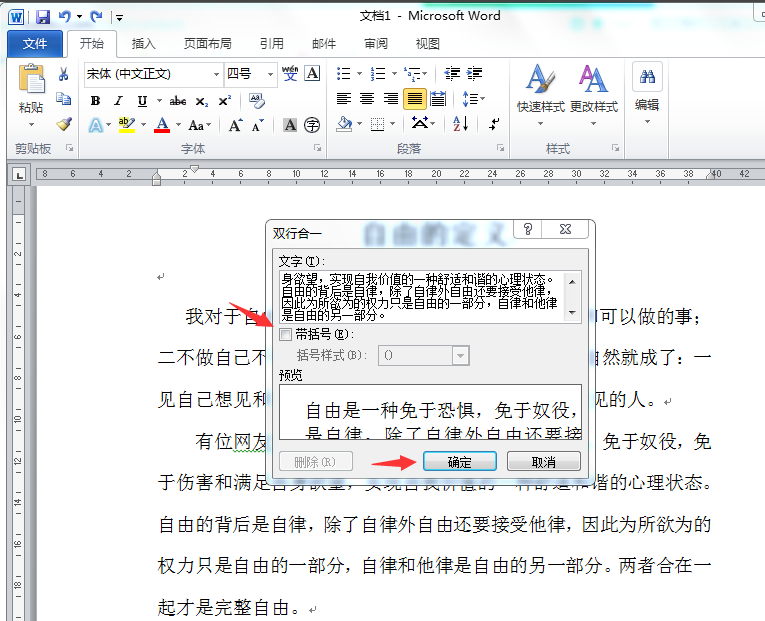The width and height of the screenshot is (765, 621).
Task: Click the 确定 button
Action: pyautogui.click(x=459, y=462)
